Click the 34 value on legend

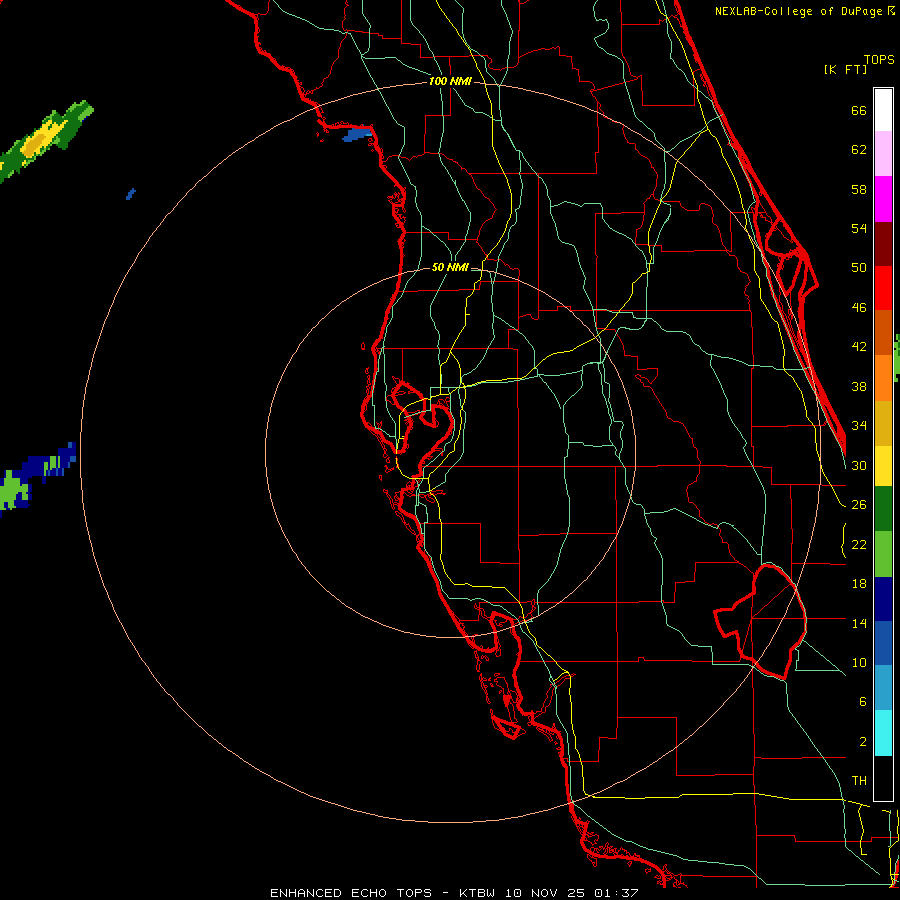[x=859, y=425]
